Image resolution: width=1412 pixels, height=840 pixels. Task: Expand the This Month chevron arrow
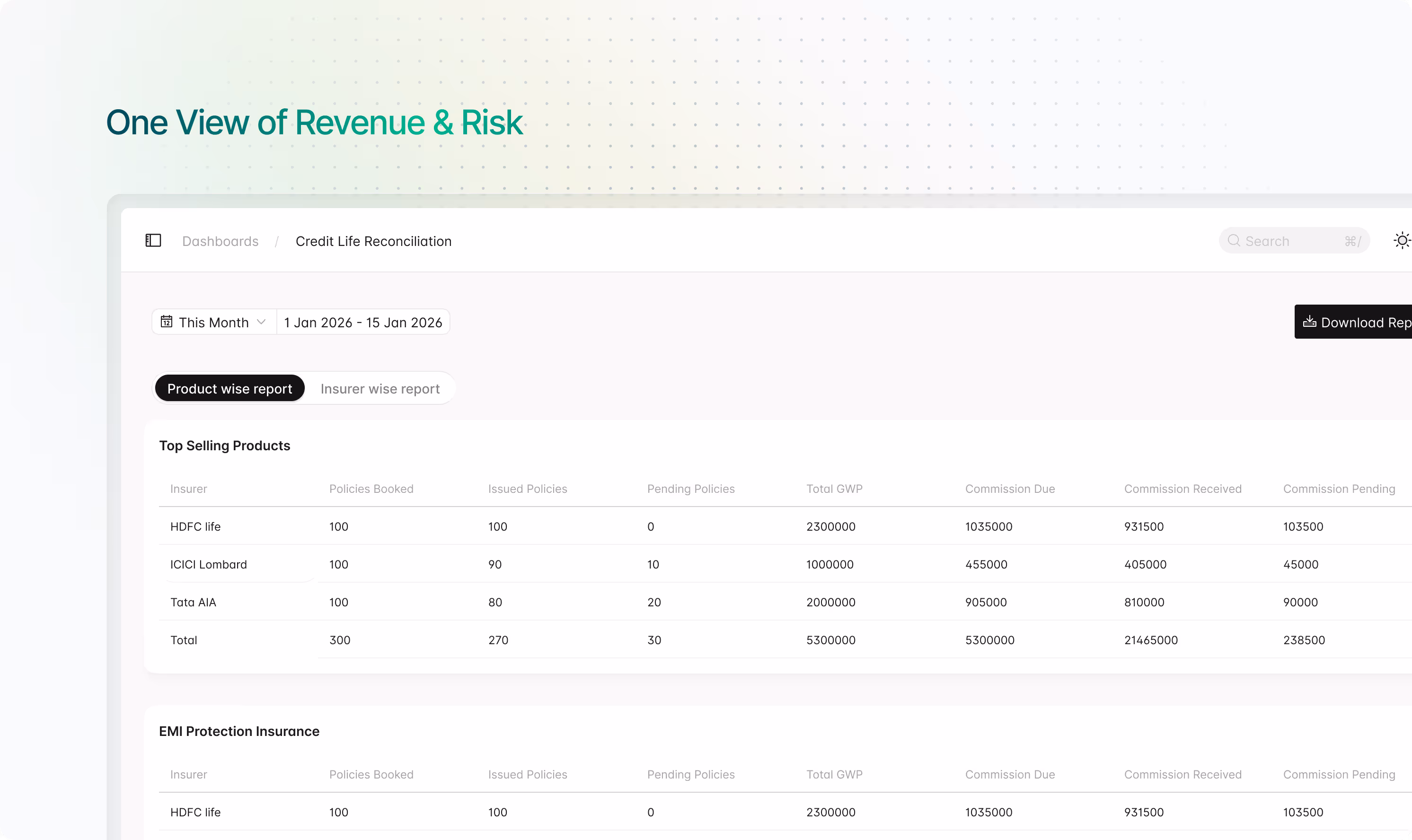(x=261, y=322)
